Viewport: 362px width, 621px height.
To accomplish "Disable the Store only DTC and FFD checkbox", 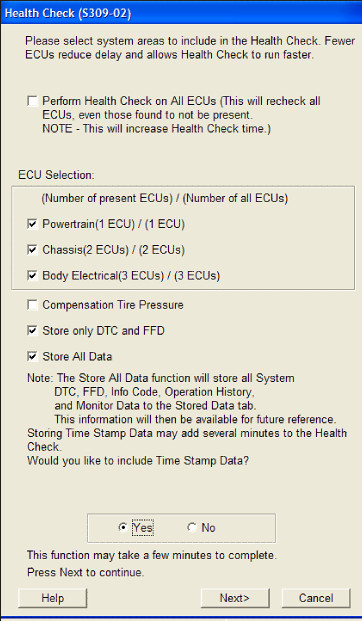I will pos(32,331).
